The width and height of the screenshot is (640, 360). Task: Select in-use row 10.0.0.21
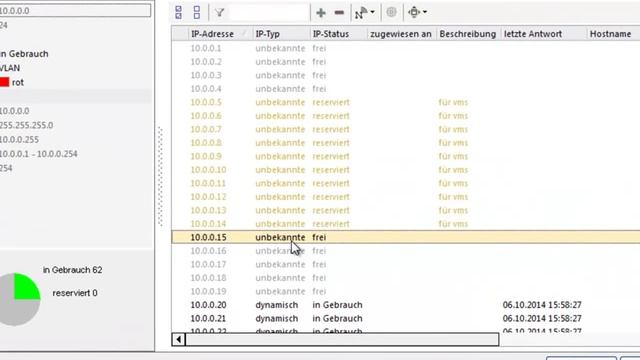click(x=406, y=318)
